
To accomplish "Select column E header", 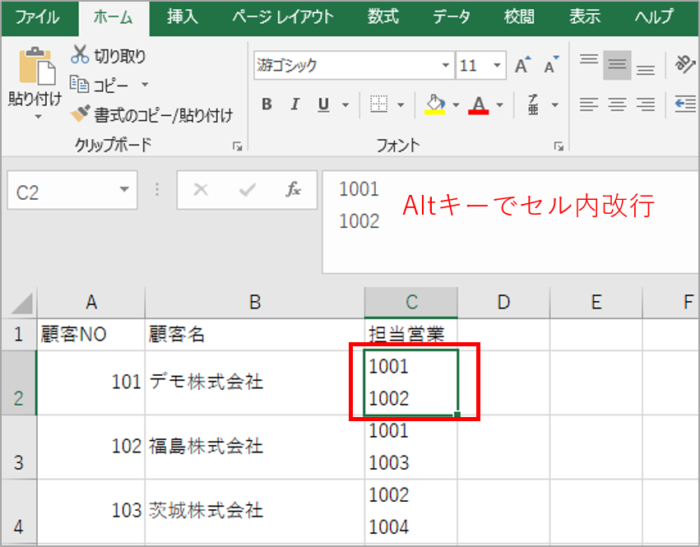I will click(x=596, y=303).
